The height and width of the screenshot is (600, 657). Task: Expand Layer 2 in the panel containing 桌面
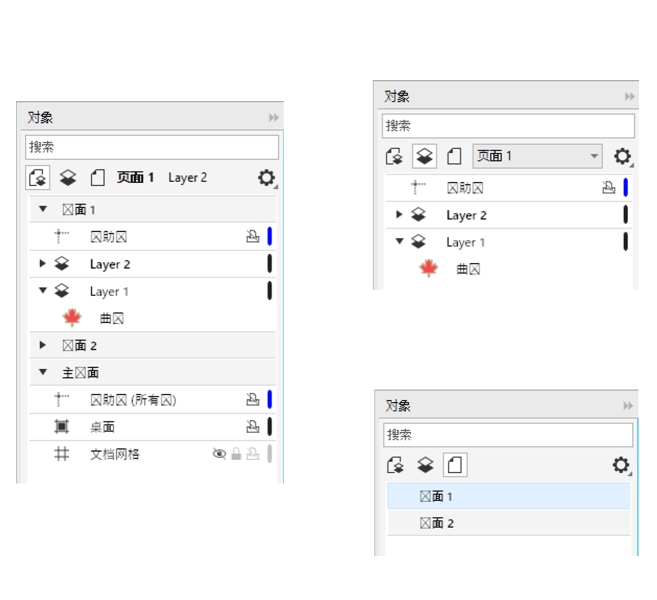(42, 264)
